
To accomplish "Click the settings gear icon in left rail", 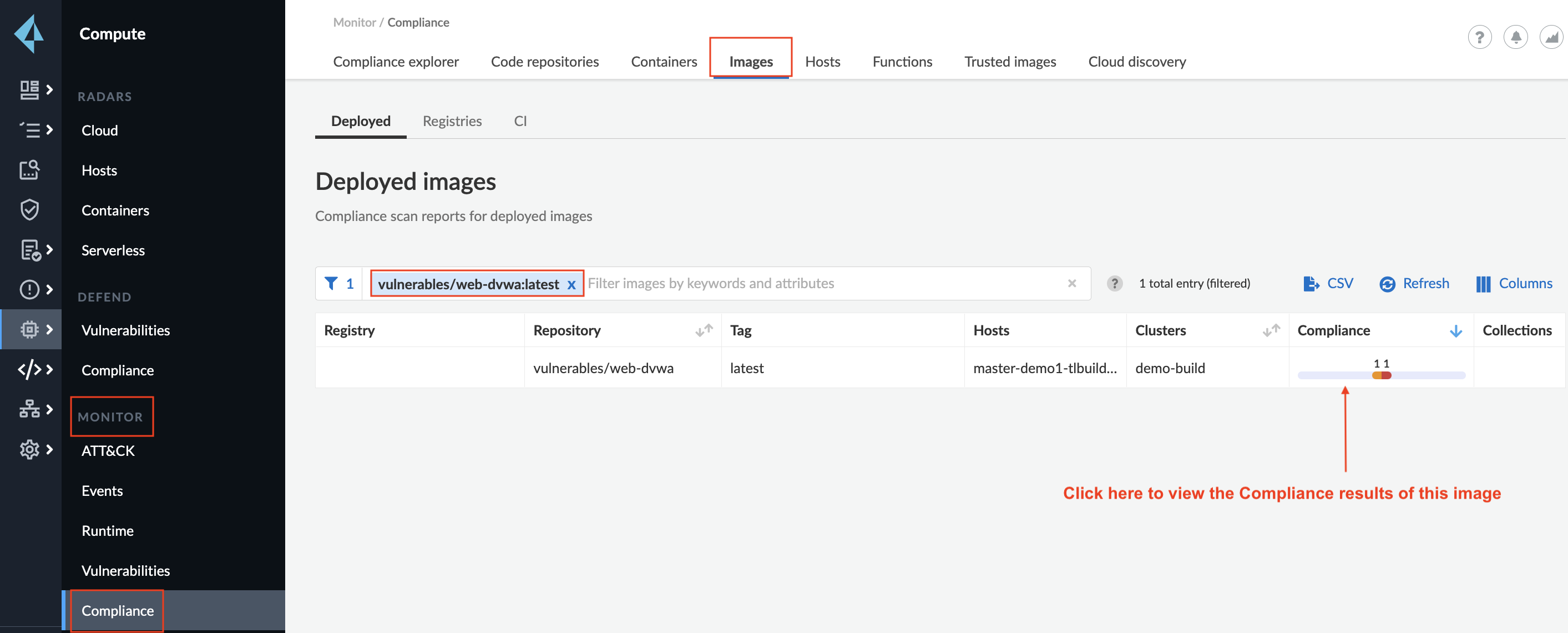I will coord(29,450).
